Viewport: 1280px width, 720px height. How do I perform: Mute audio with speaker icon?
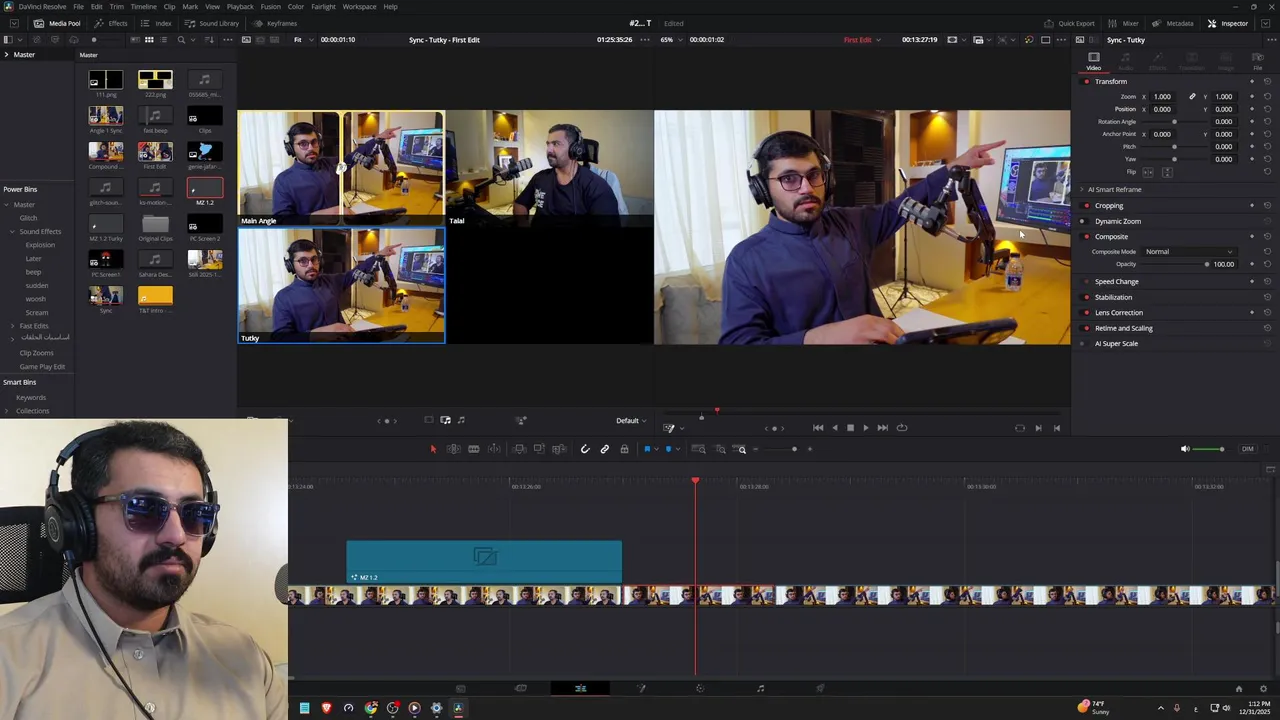(x=1185, y=449)
